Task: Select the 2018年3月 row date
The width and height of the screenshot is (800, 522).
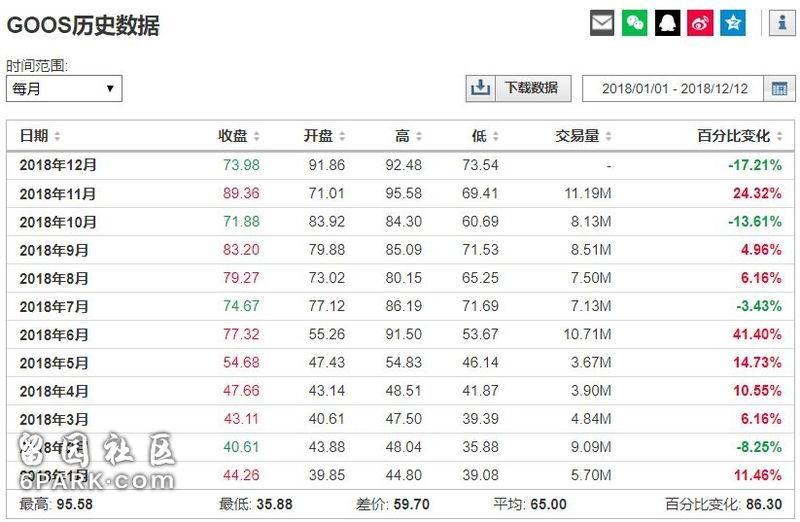Action: (x=54, y=419)
